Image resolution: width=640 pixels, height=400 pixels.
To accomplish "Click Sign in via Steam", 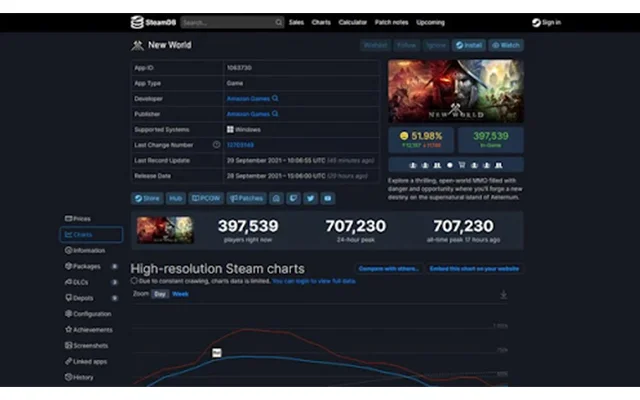I will [547, 22].
